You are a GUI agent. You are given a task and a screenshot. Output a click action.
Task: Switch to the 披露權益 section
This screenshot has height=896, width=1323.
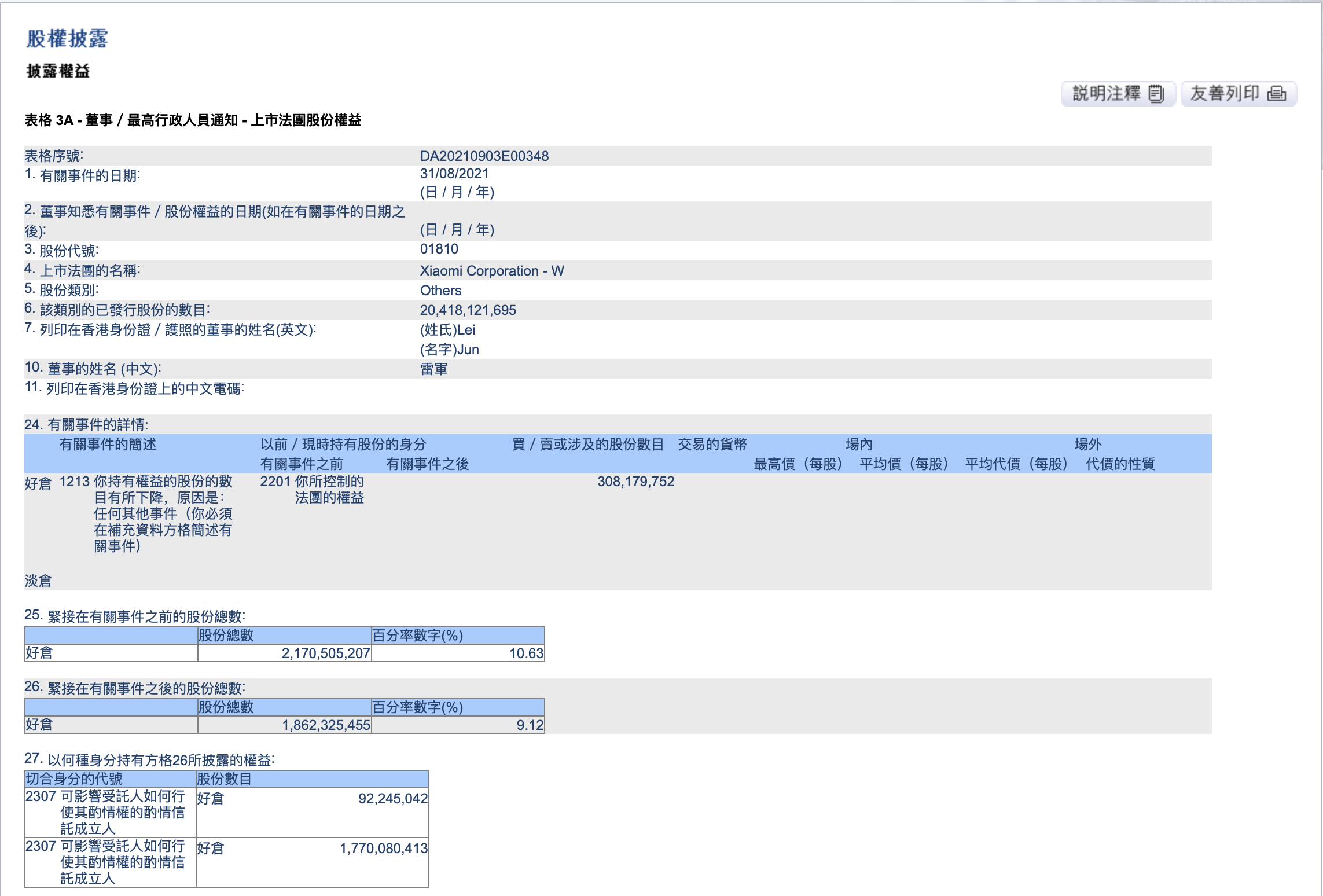click(57, 71)
